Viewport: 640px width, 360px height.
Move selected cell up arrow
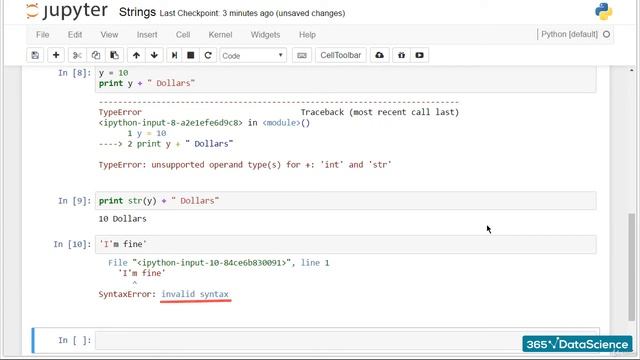(x=136, y=55)
